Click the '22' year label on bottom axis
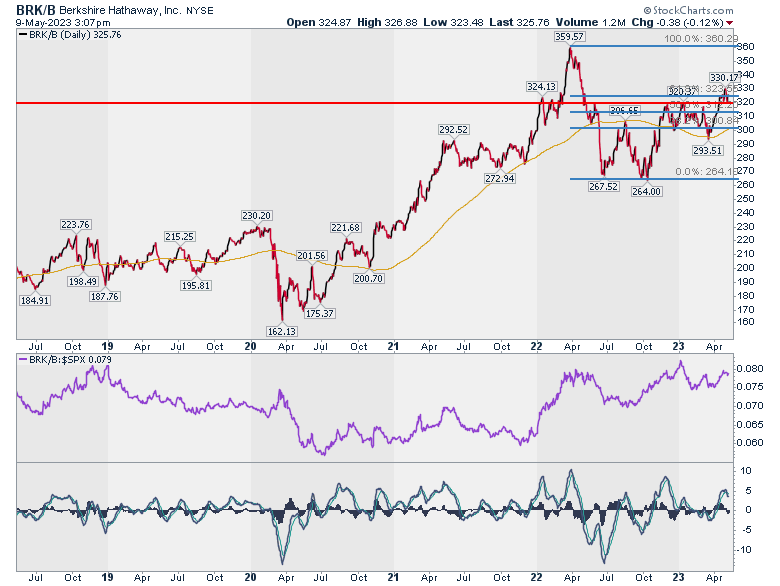Viewport: 780px width, 586px height. point(536,578)
